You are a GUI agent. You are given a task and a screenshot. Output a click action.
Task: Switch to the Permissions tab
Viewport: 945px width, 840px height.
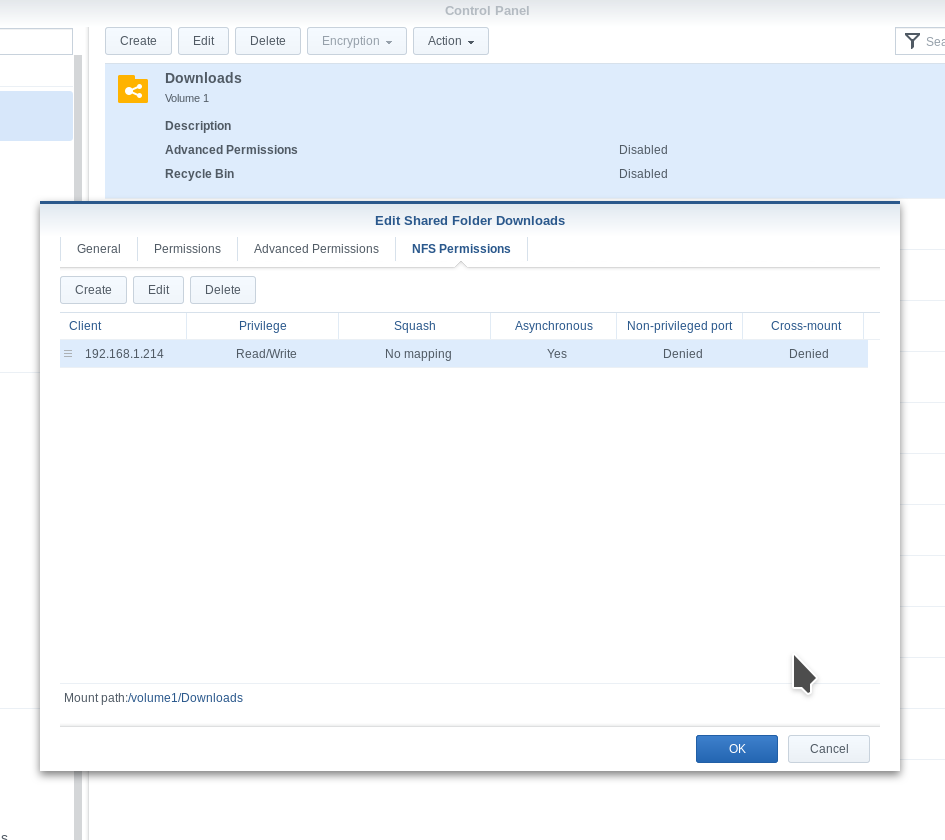click(x=187, y=249)
